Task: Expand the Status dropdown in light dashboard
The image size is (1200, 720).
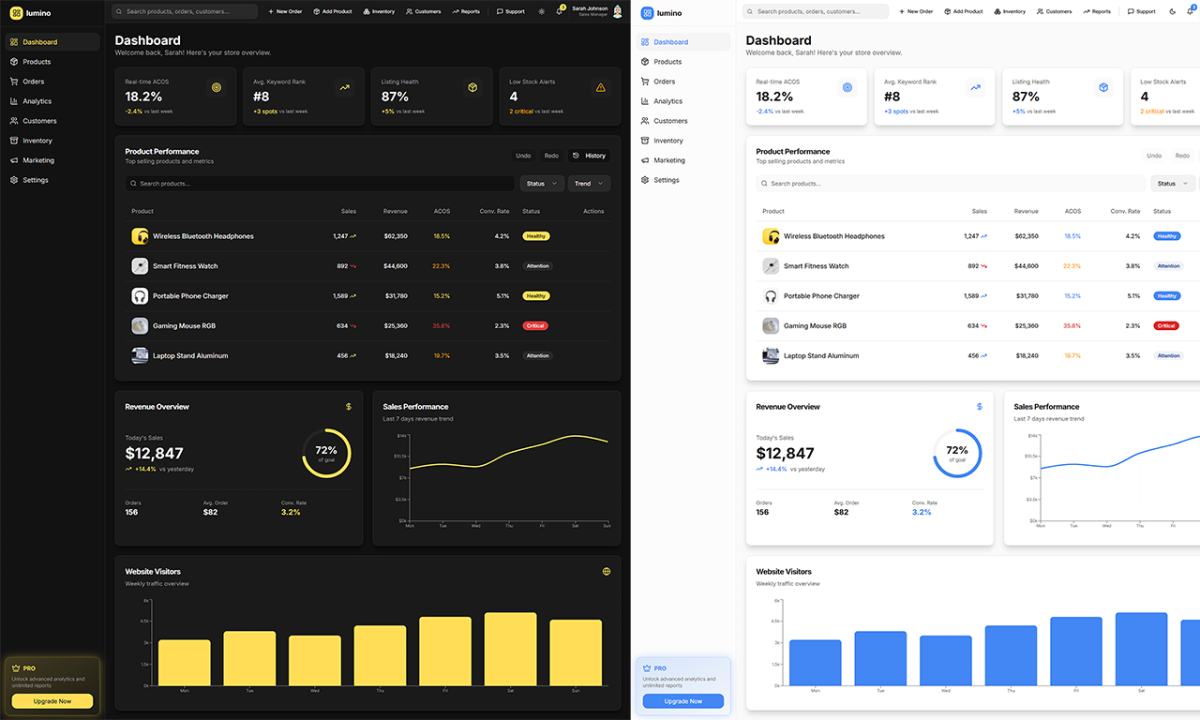Action: 1173,184
